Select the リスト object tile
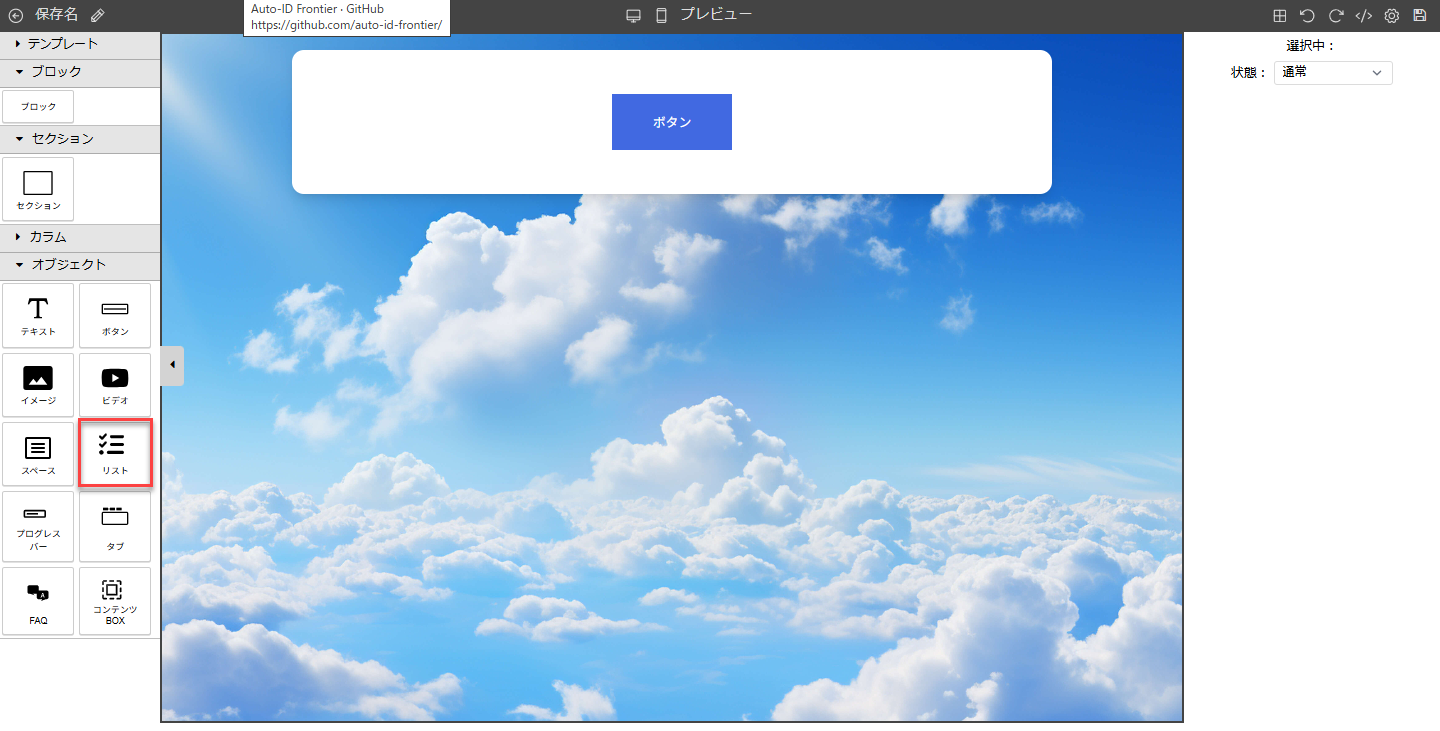Screen dimensions: 1440x731 click(115, 453)
